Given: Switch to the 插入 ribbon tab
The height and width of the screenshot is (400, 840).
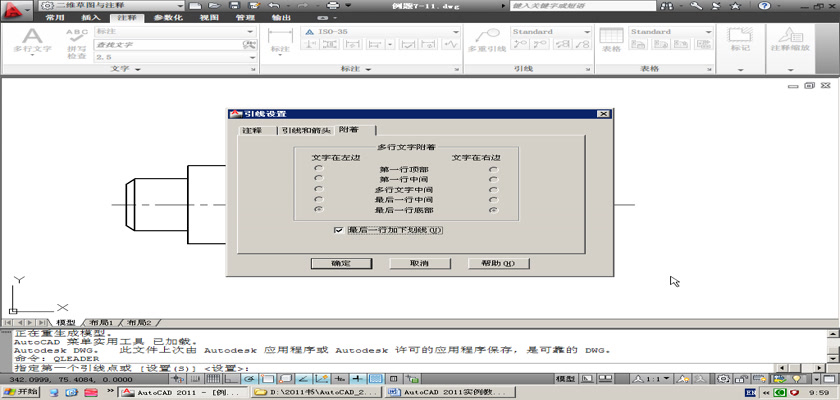Looking at the screenshot, I should tap(91, 18).
